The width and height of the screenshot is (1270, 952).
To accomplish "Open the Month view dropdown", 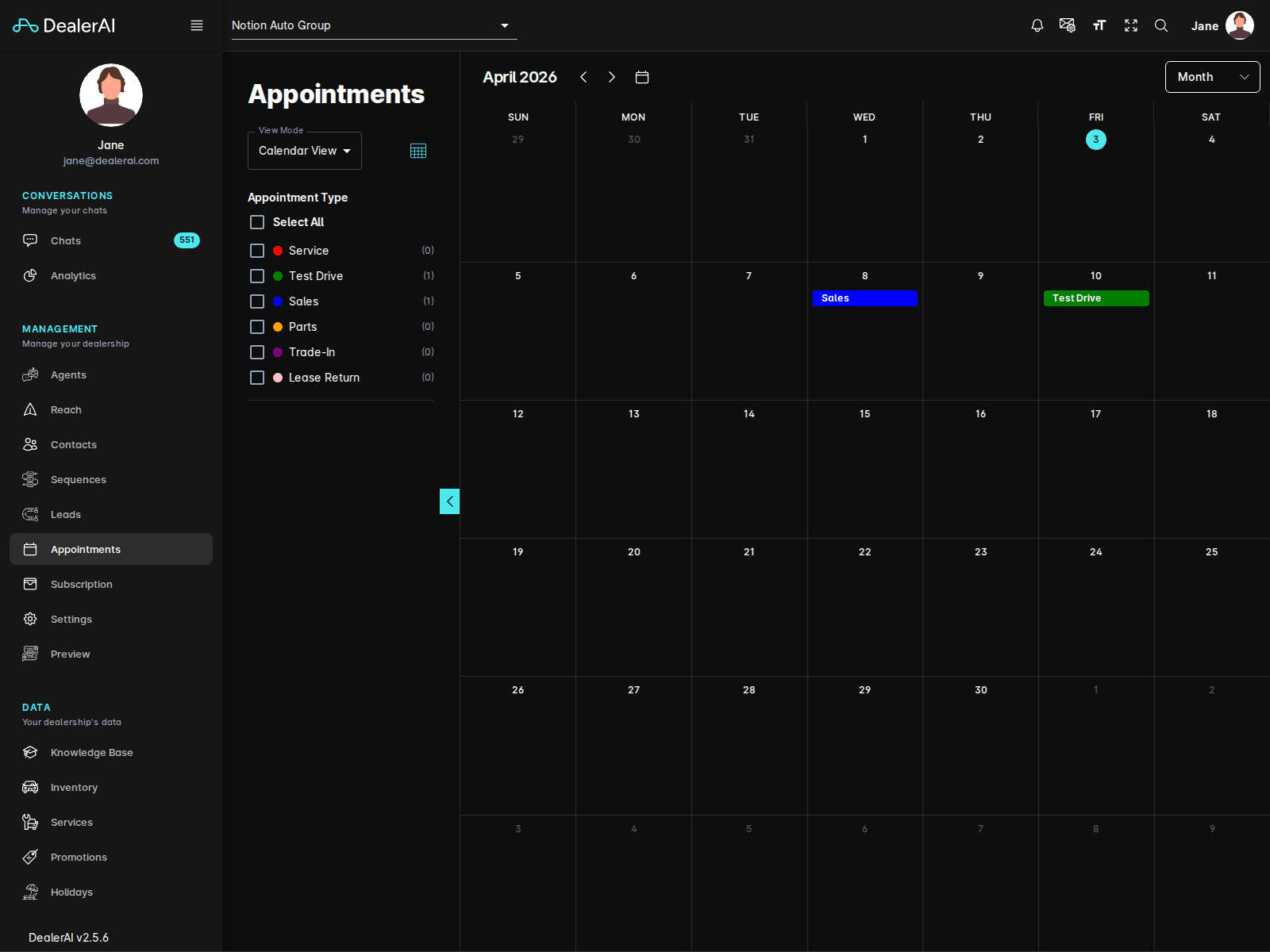I will [x=1212, y=77].
